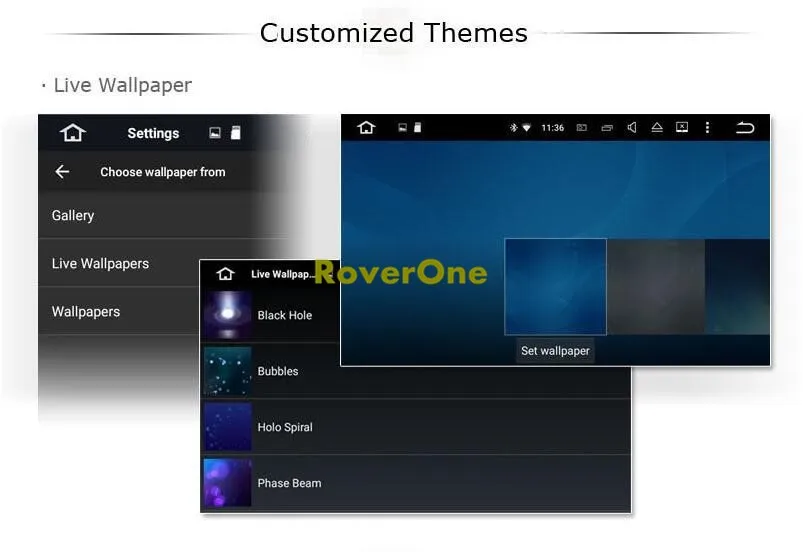Viewport: 803px width, 552px height.
Task: Open Phase Beam thumbnail preview
Action: pyautogui.click(x=228, y=483)
